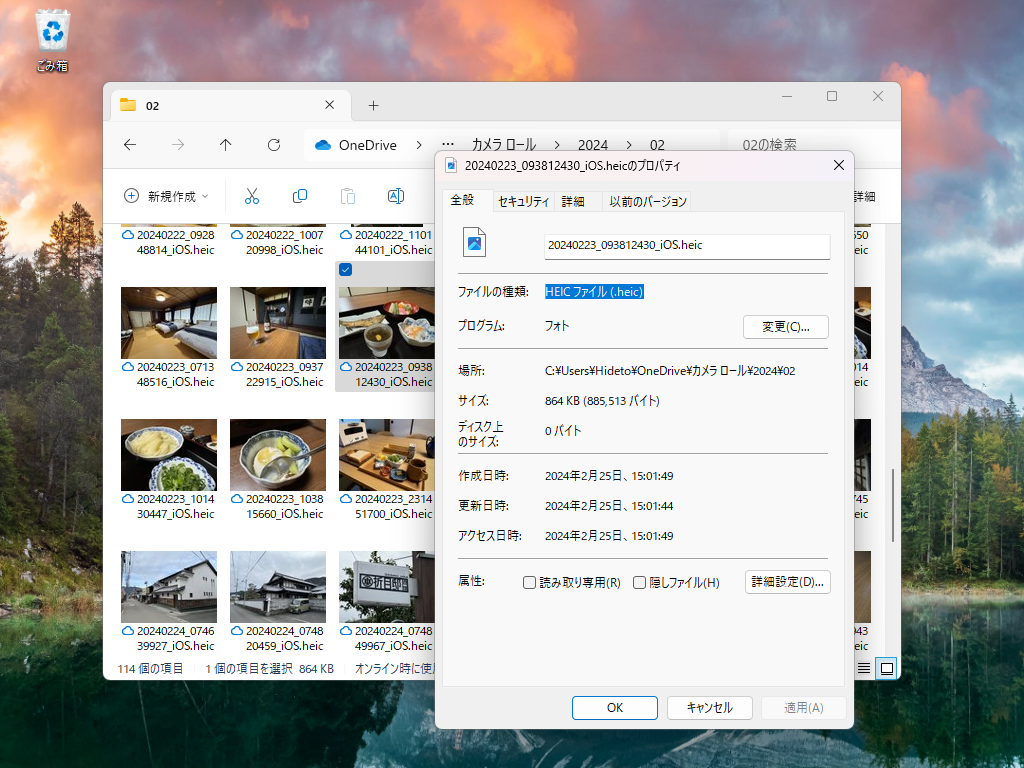
Task: Switch to the セキュリティ tab
Action: click(521, 200)
